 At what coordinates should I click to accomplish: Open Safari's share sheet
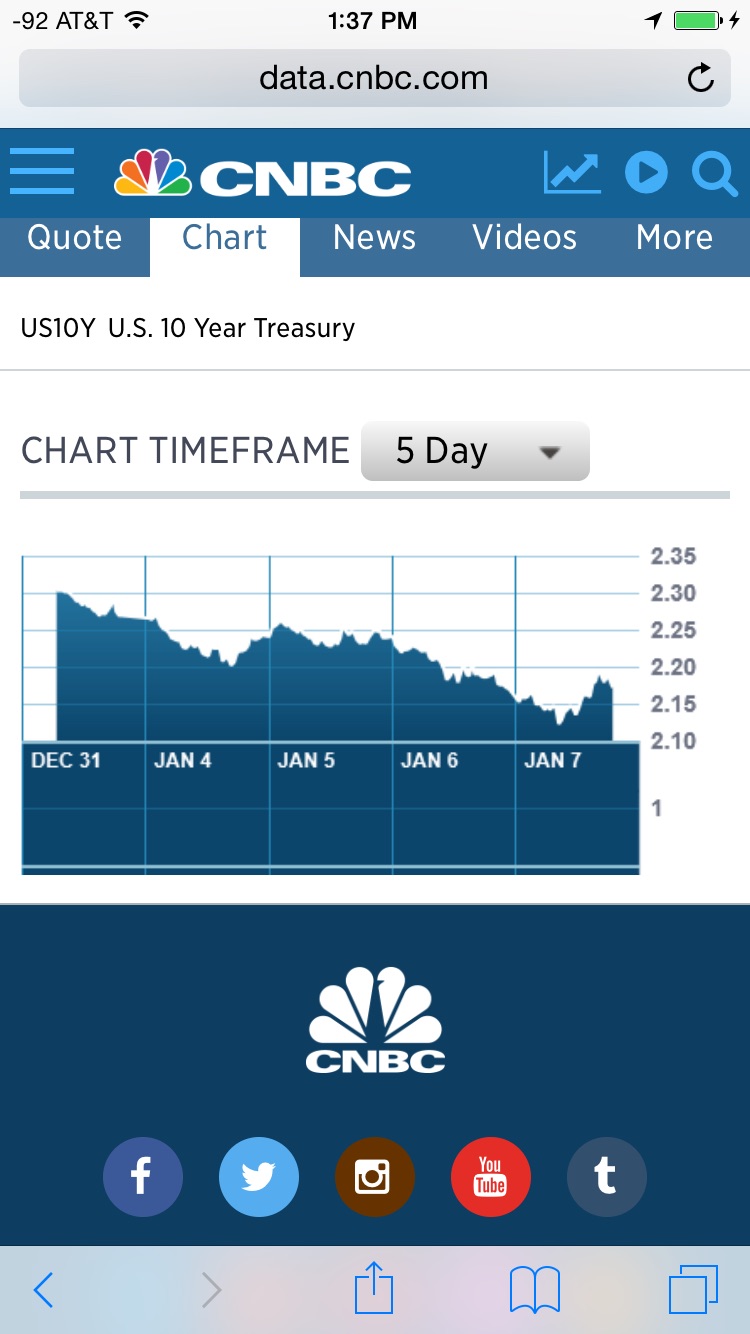[x=374, y=1289]
